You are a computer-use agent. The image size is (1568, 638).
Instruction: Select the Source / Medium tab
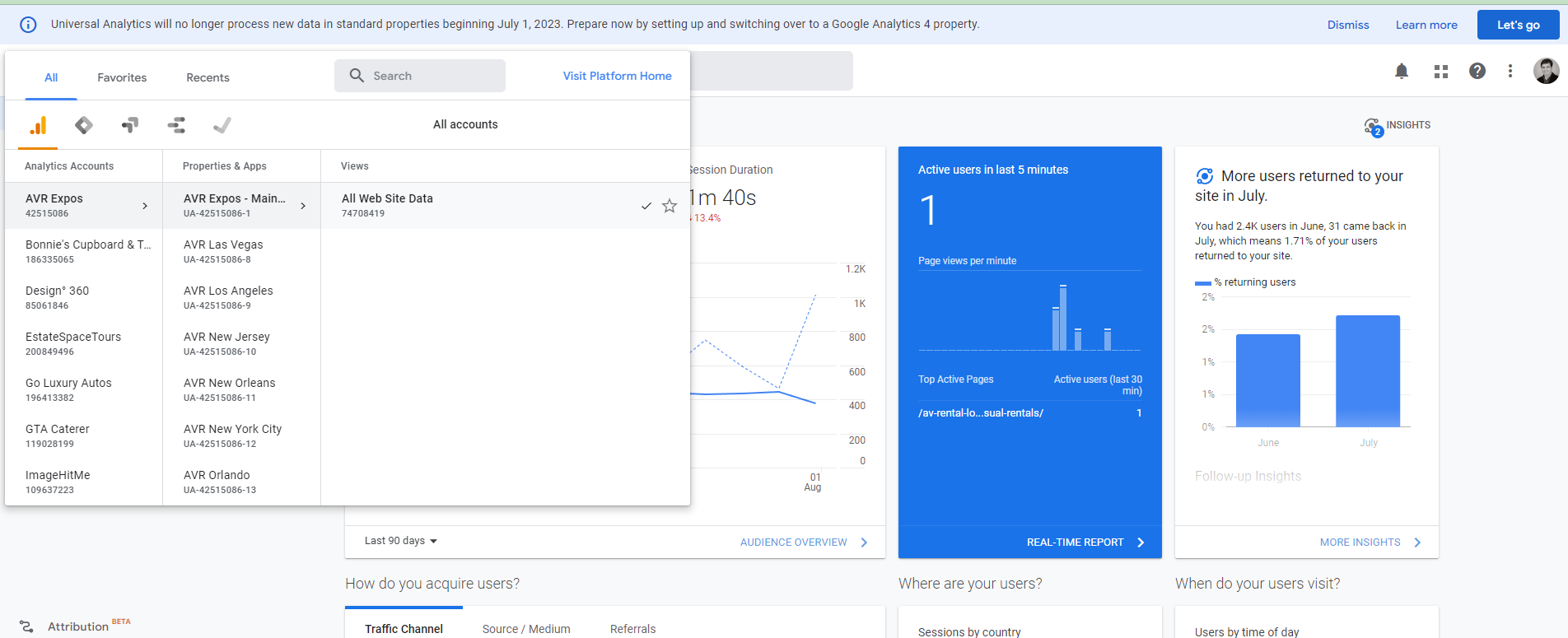[526, 629]
